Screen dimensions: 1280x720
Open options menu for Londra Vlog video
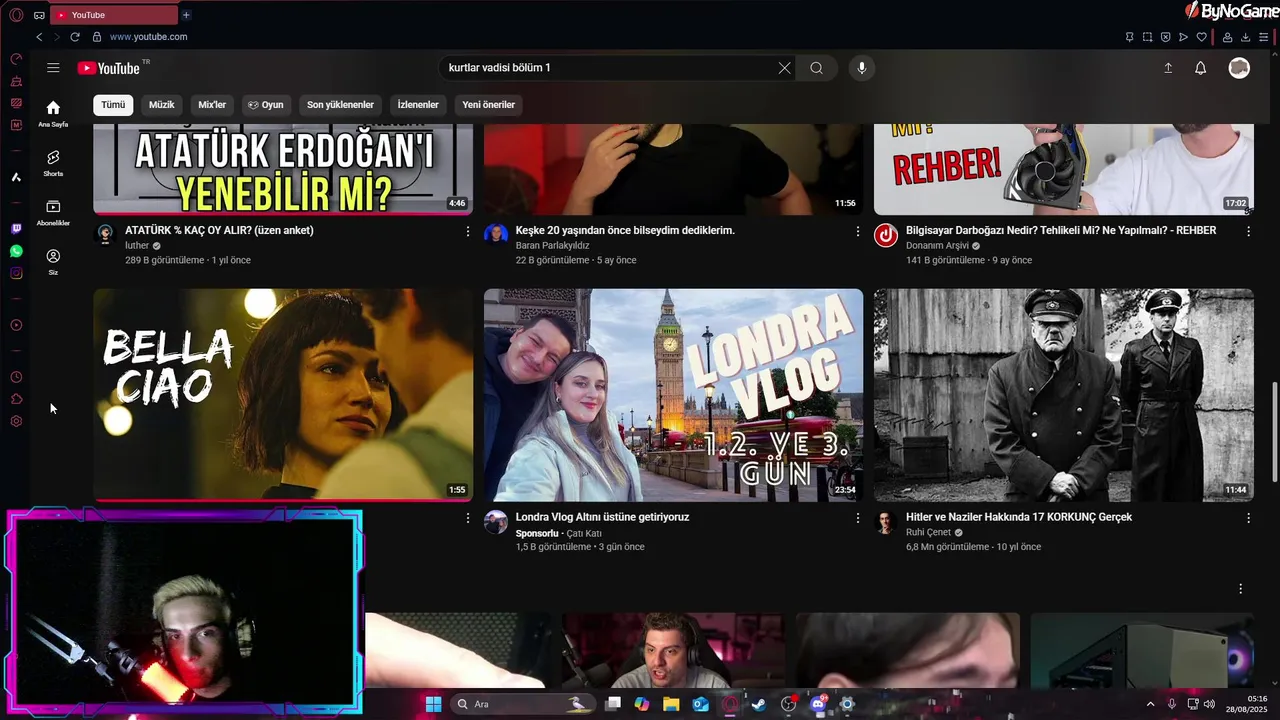coord(857,518)
